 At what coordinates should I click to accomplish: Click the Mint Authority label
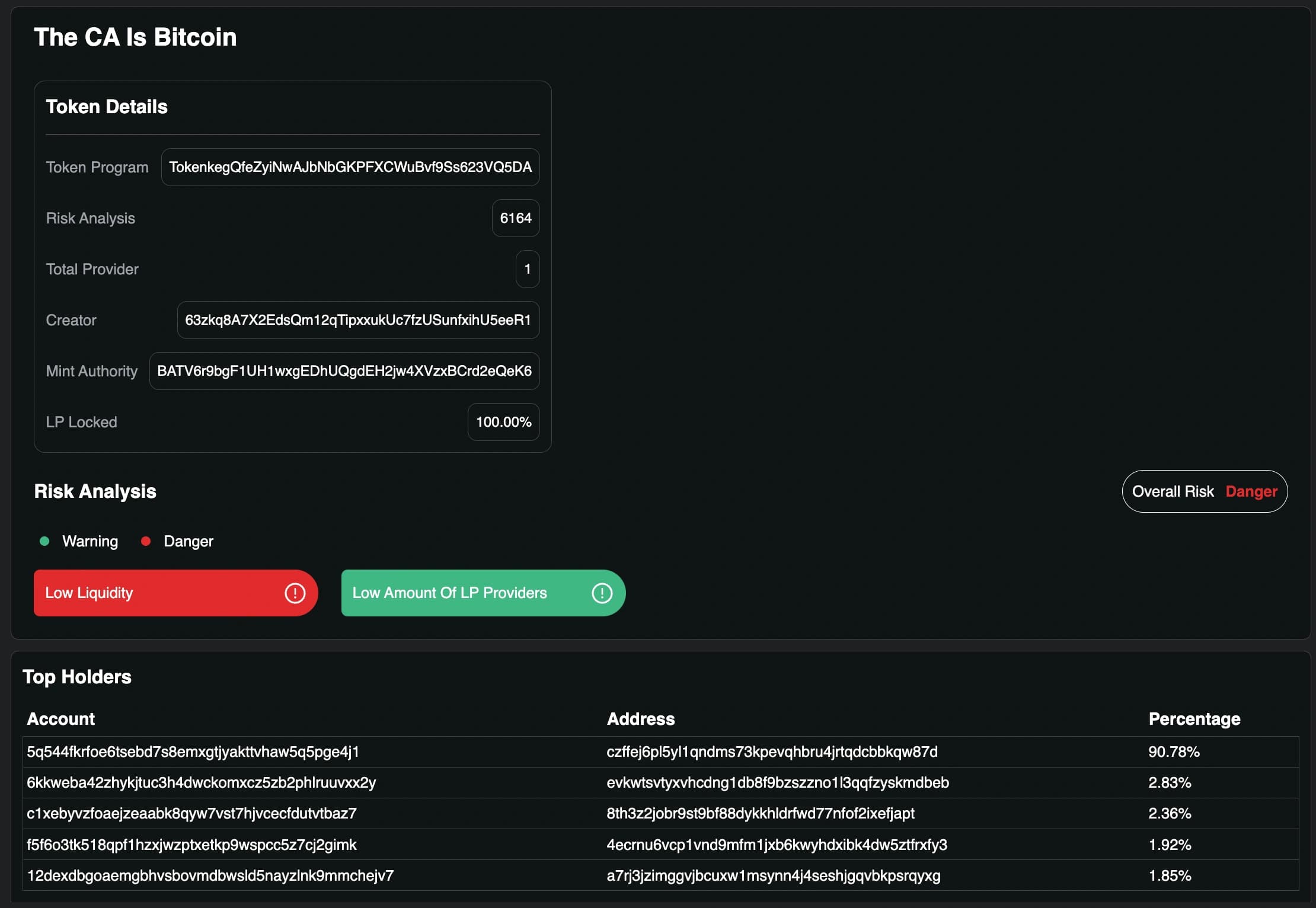point(92,371)
